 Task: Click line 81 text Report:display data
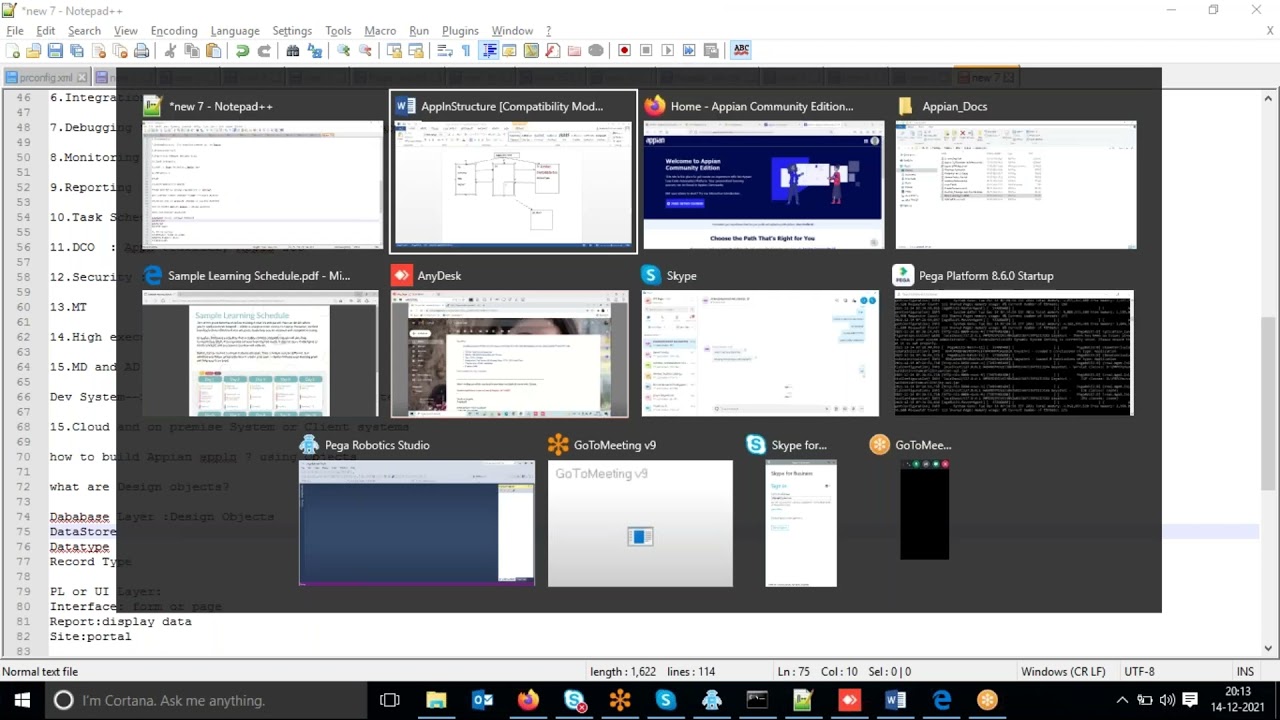pyautogui.click(x=120, y=621)
